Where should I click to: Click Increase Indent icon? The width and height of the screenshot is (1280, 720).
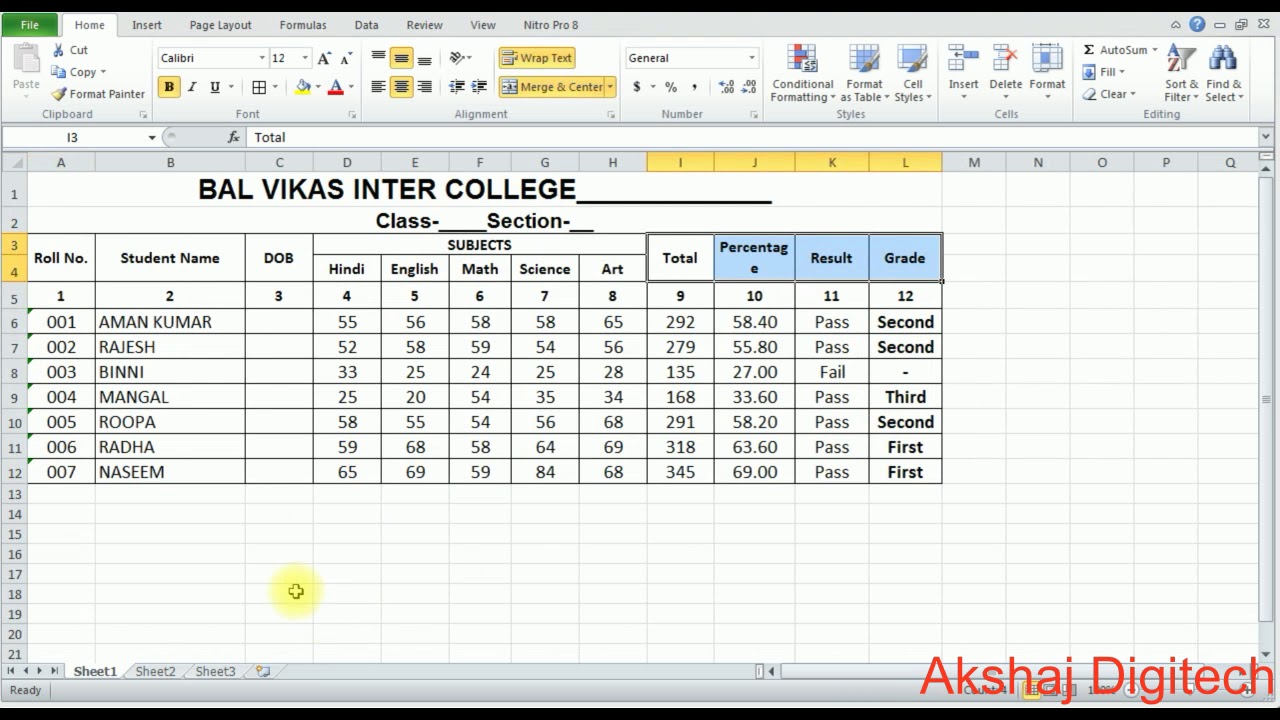pyautogui.click(x=479, y=87)
